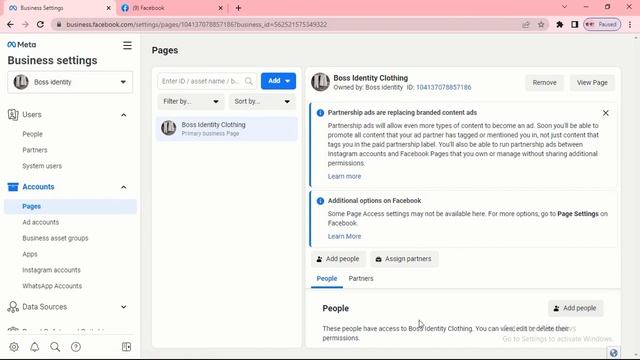Open settings gear at sidebar bottom
The width and height of the screenshot is (640, 360).
point(14,347)
